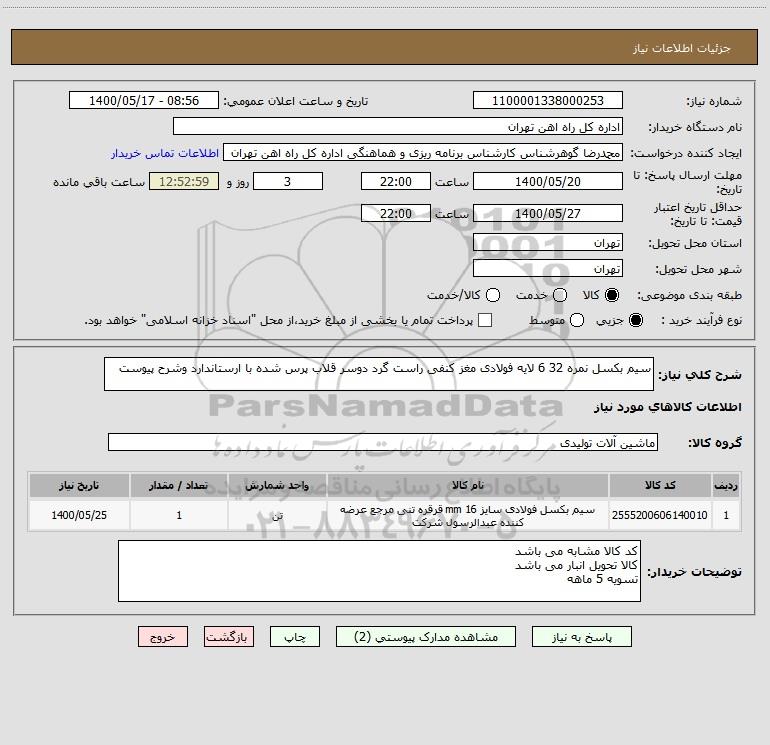Click the countdown timer 12:52:59
Image resolution: width=770 pixels, height=745 pixels.
[184, 181]
